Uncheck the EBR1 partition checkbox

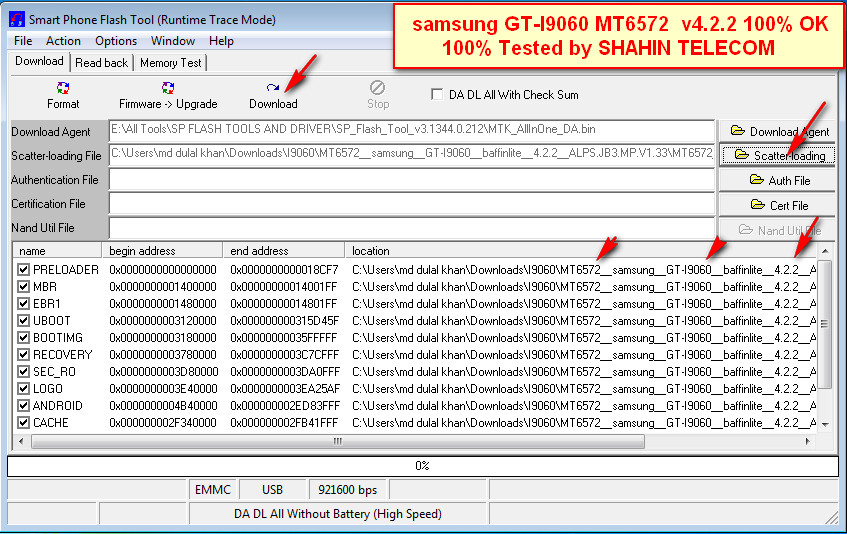pos(23,303)
